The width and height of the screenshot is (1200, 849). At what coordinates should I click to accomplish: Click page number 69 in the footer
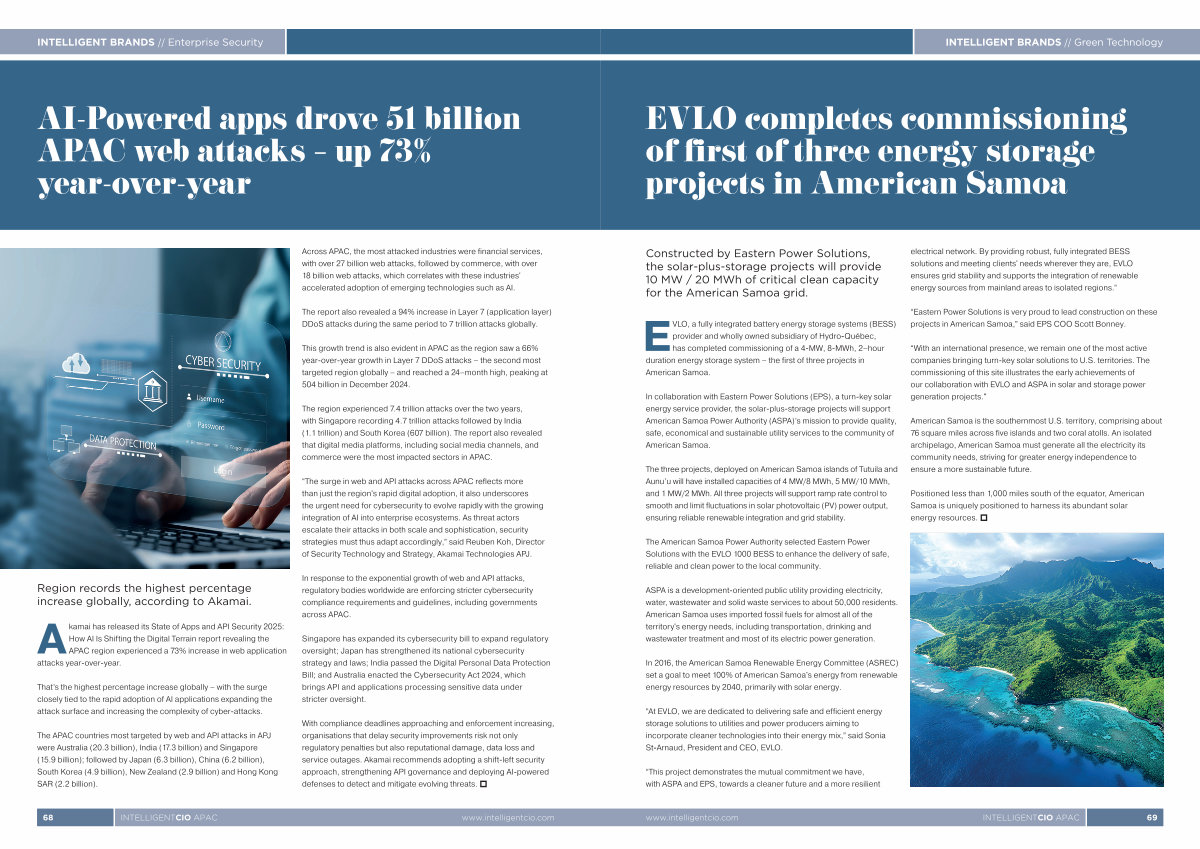click(1151, 818)
